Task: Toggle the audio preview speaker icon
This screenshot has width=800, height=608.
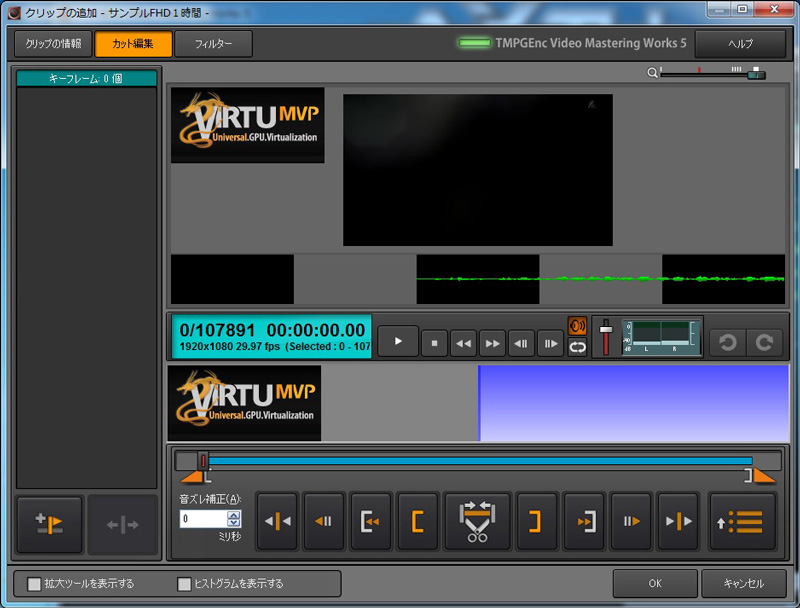Action: pyautogui.click(x=577, y=326)
